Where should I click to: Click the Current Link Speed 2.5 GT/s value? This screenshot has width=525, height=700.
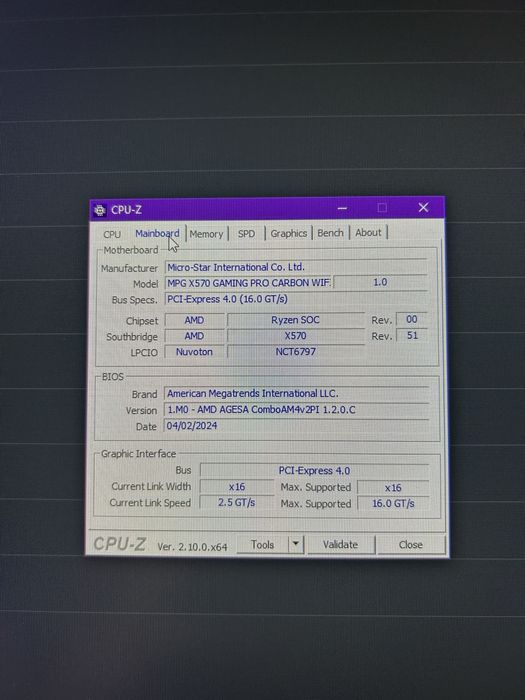(x=237, y=503)
